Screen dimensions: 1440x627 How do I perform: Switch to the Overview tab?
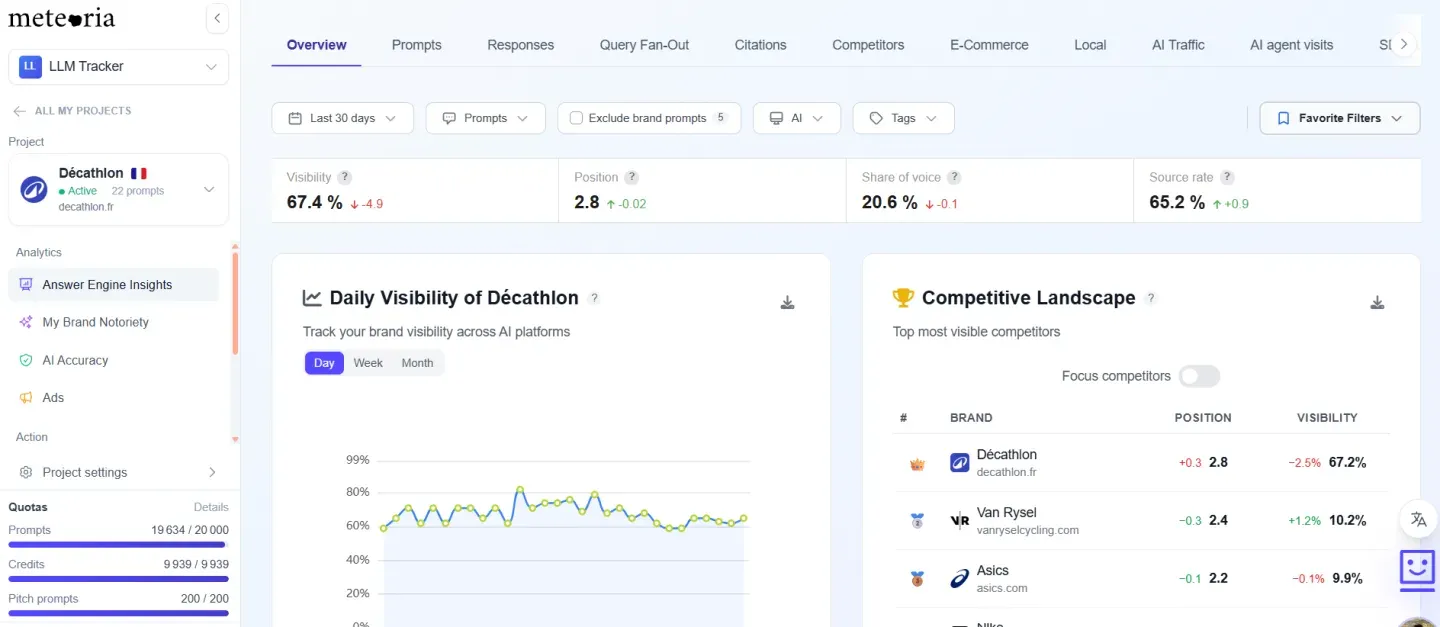tap(317, 45)
